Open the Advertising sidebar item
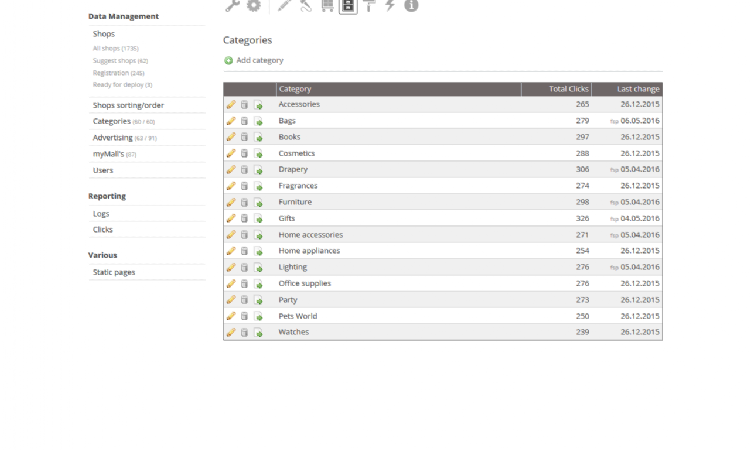Viewport: 750px width, 450px height. (x=112, y=138)
